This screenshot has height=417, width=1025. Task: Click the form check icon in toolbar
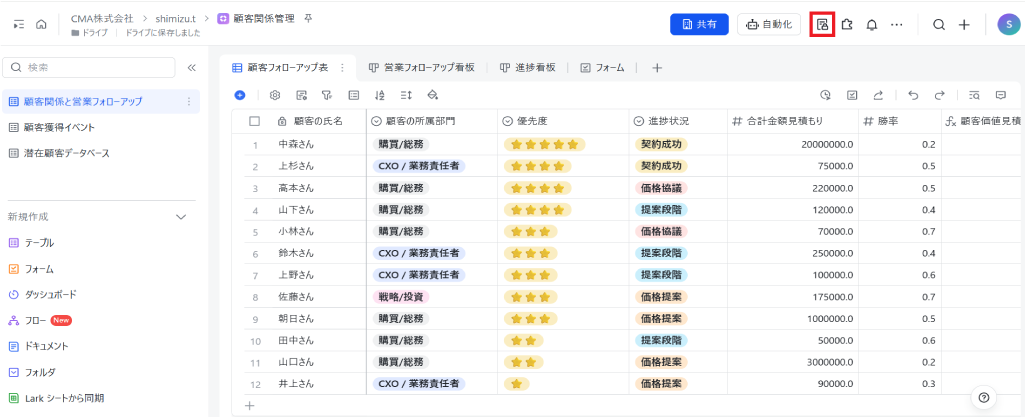tap(852, 95)
